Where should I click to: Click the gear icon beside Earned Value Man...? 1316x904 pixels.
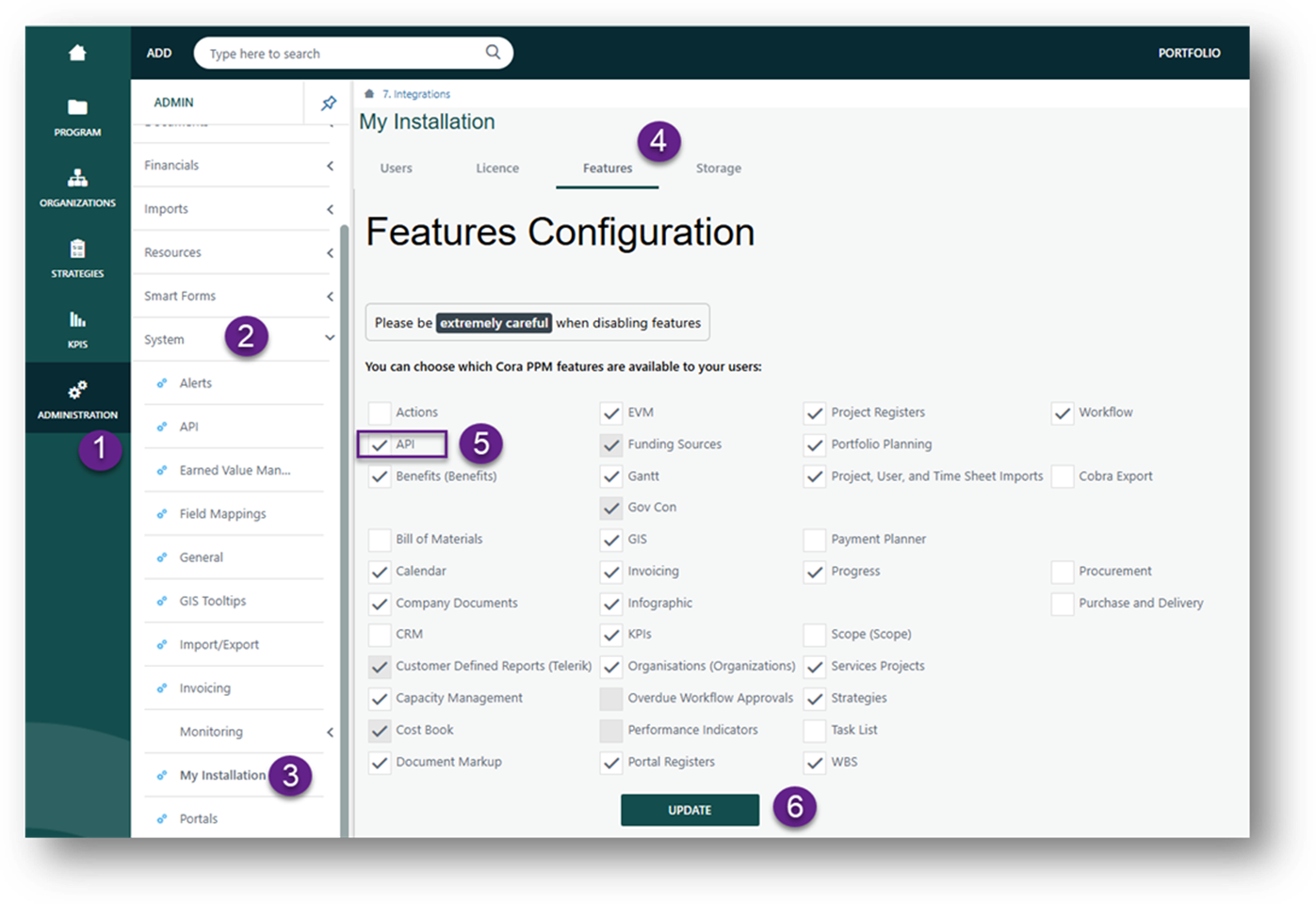click(x=162, y=470)
